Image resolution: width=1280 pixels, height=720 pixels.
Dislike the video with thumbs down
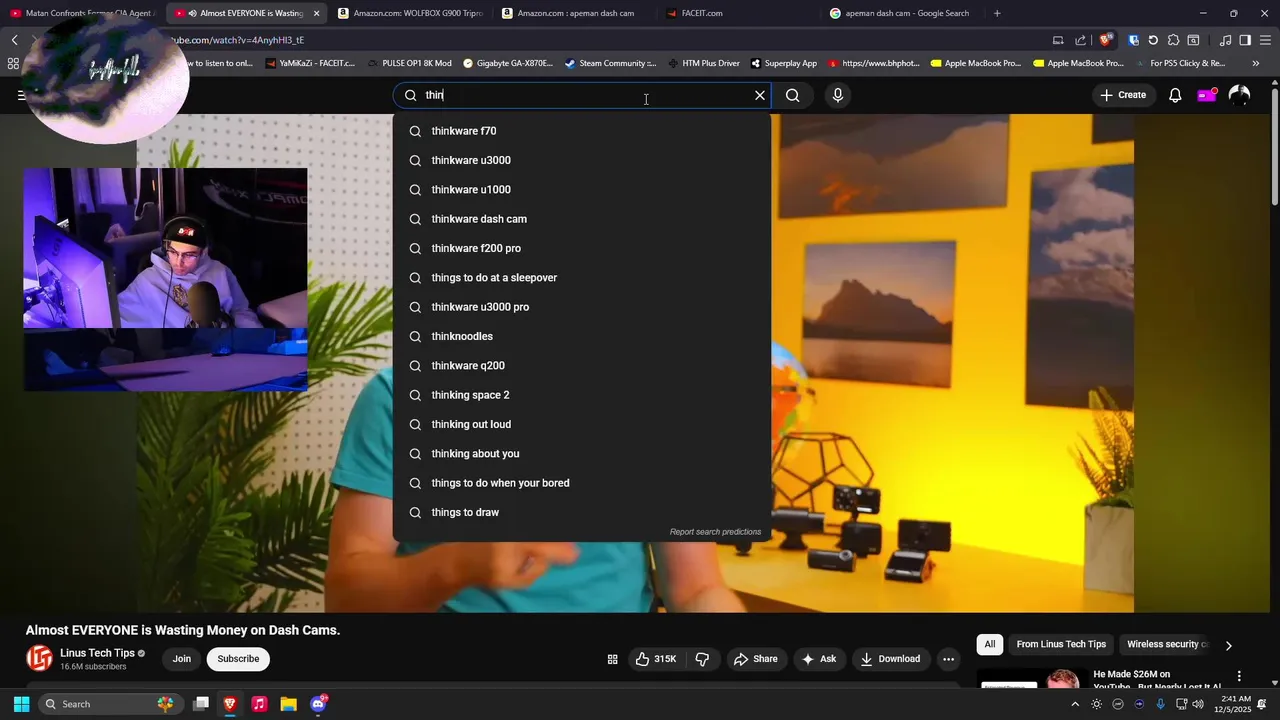coord(702,659)
